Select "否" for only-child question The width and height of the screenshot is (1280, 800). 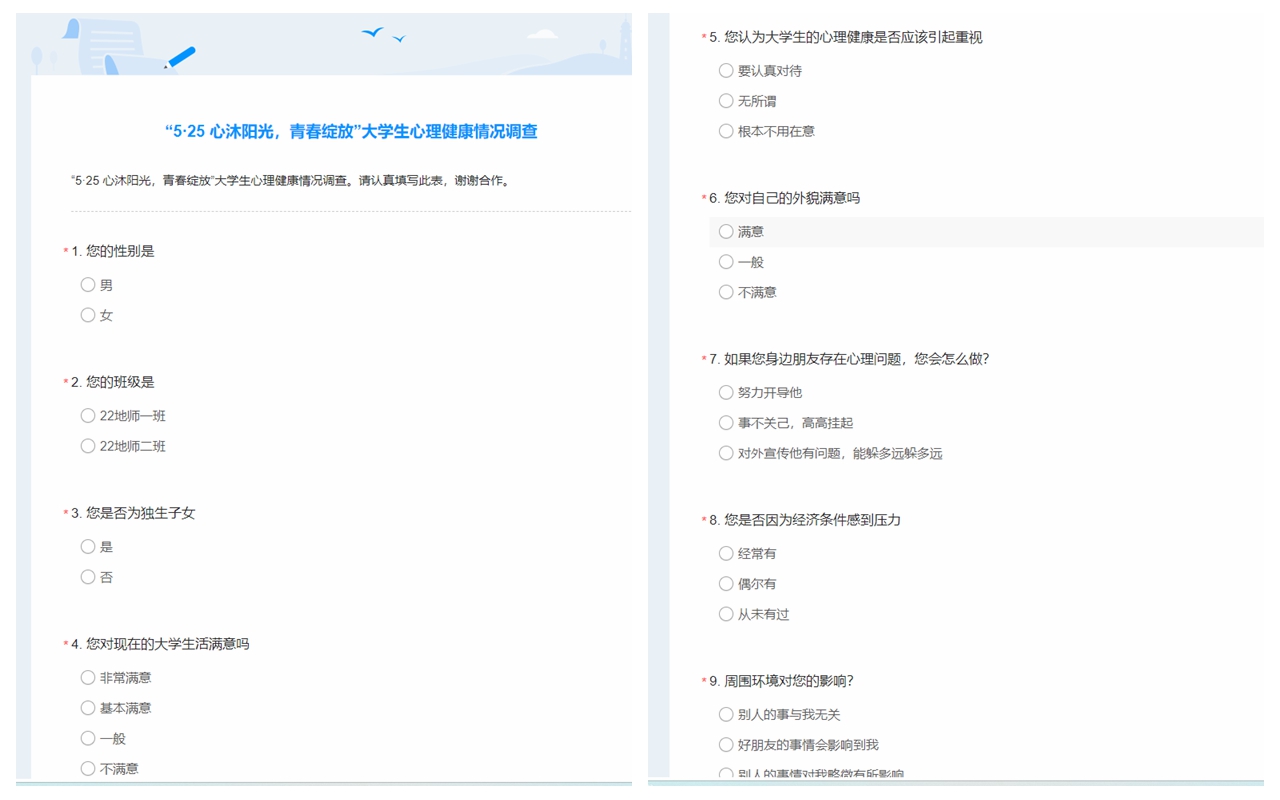click(88, 577)
